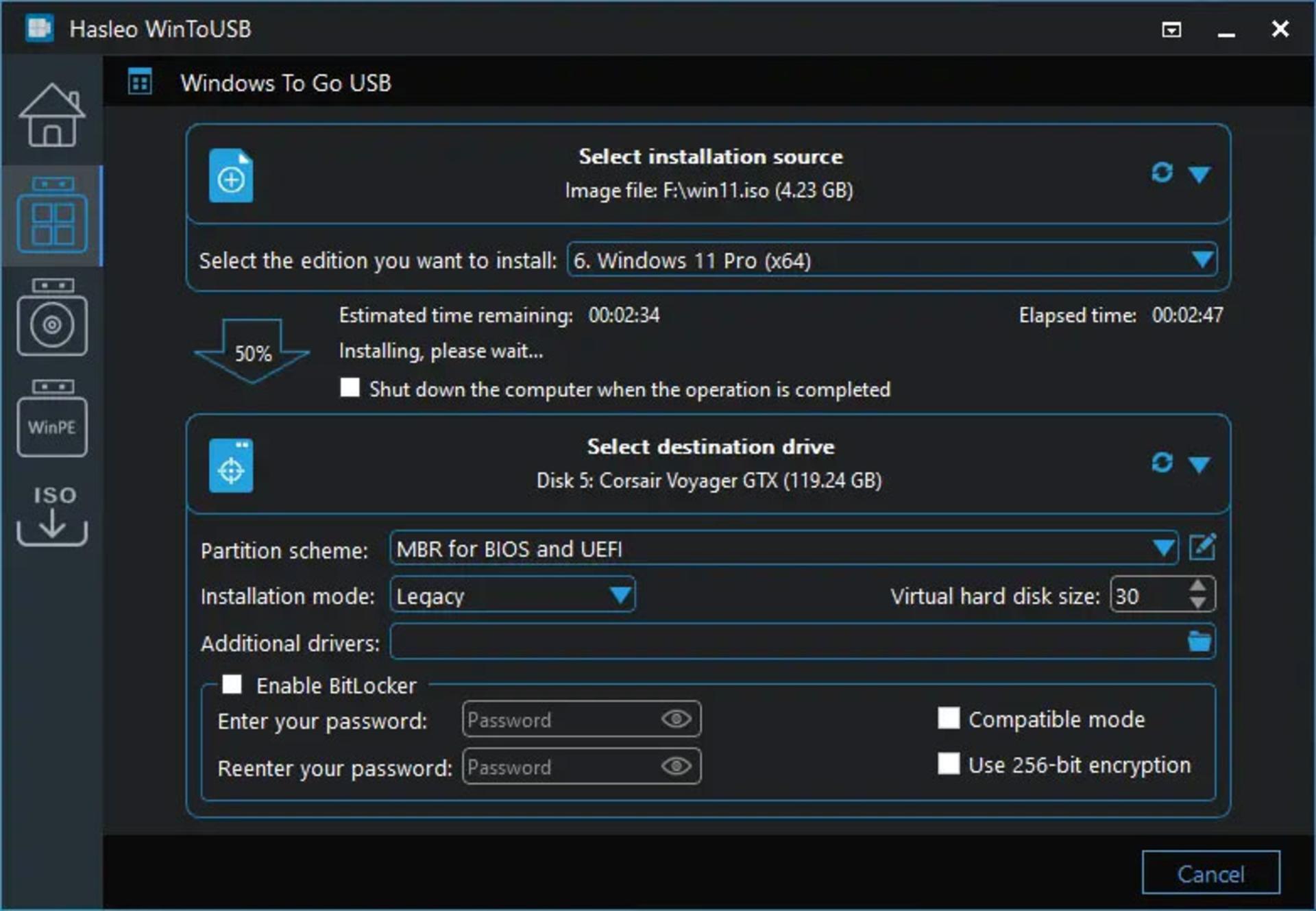Open the ISO download tool
The height and width of the screenshot is (911, 1316).
coord(52,515)
